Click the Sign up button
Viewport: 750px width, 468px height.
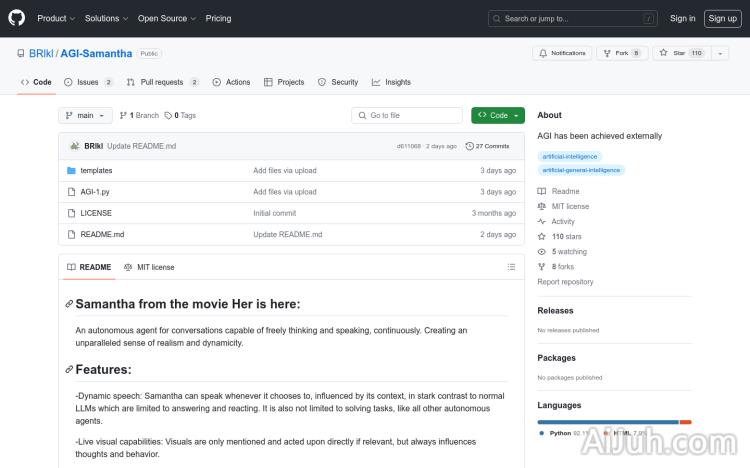721,18
